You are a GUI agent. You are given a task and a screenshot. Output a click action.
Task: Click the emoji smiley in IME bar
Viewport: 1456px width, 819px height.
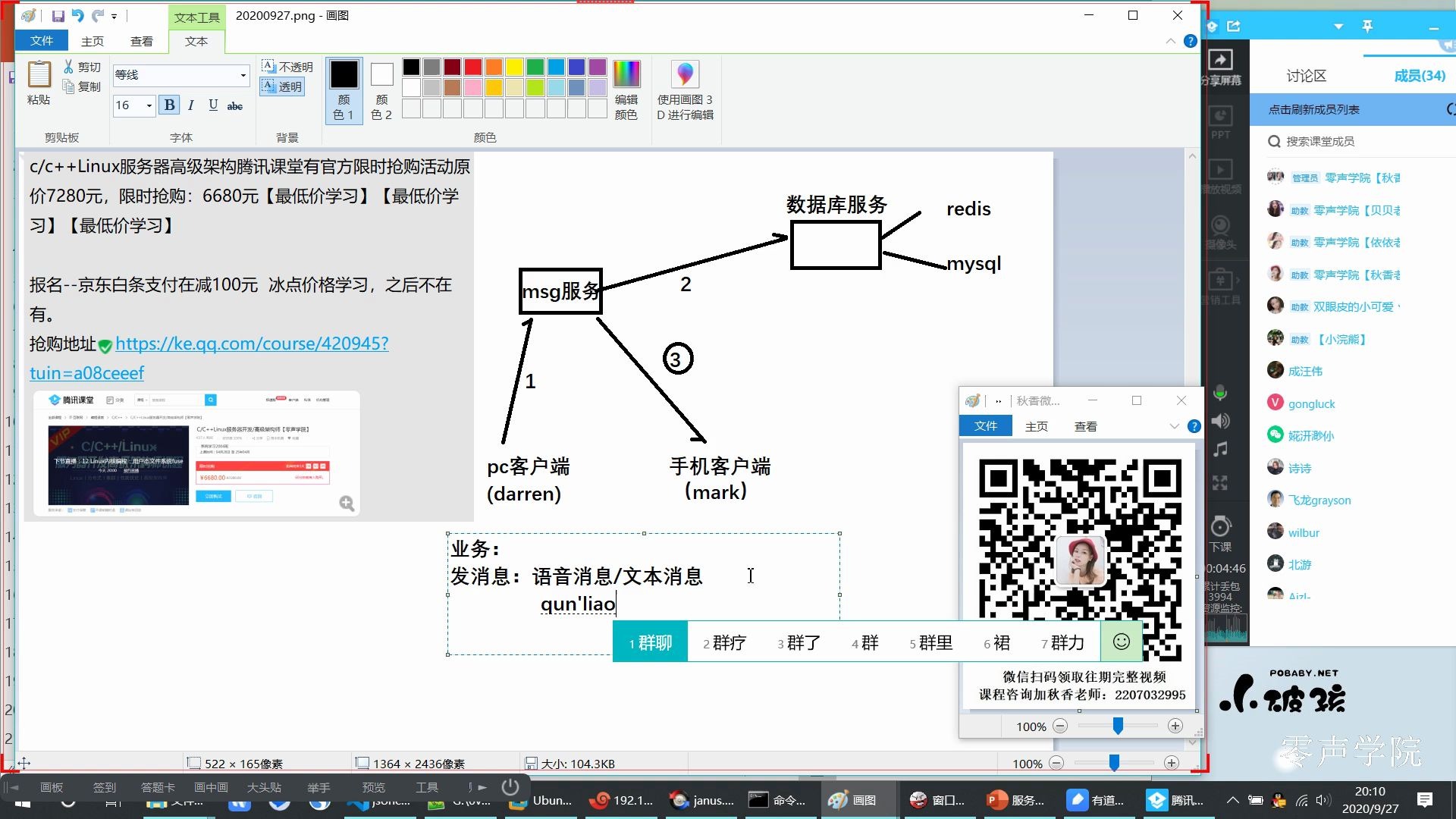click(1121, 642)
